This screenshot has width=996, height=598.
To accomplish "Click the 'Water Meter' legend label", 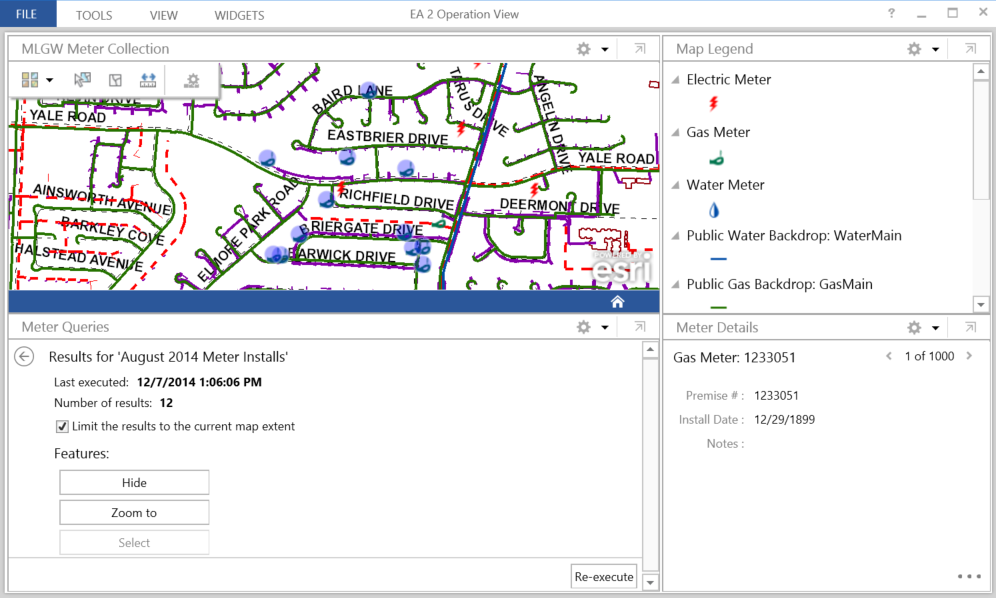I will point(725,185).
